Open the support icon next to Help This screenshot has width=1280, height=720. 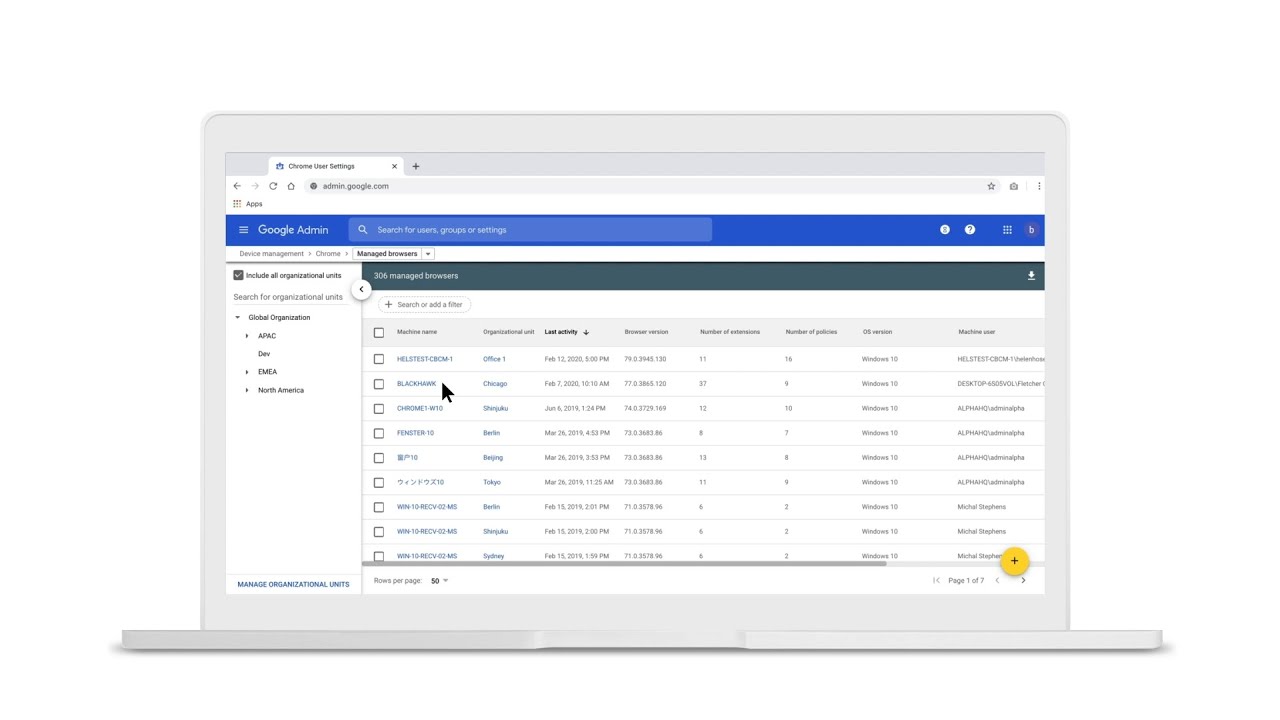(x=944, y=229)
